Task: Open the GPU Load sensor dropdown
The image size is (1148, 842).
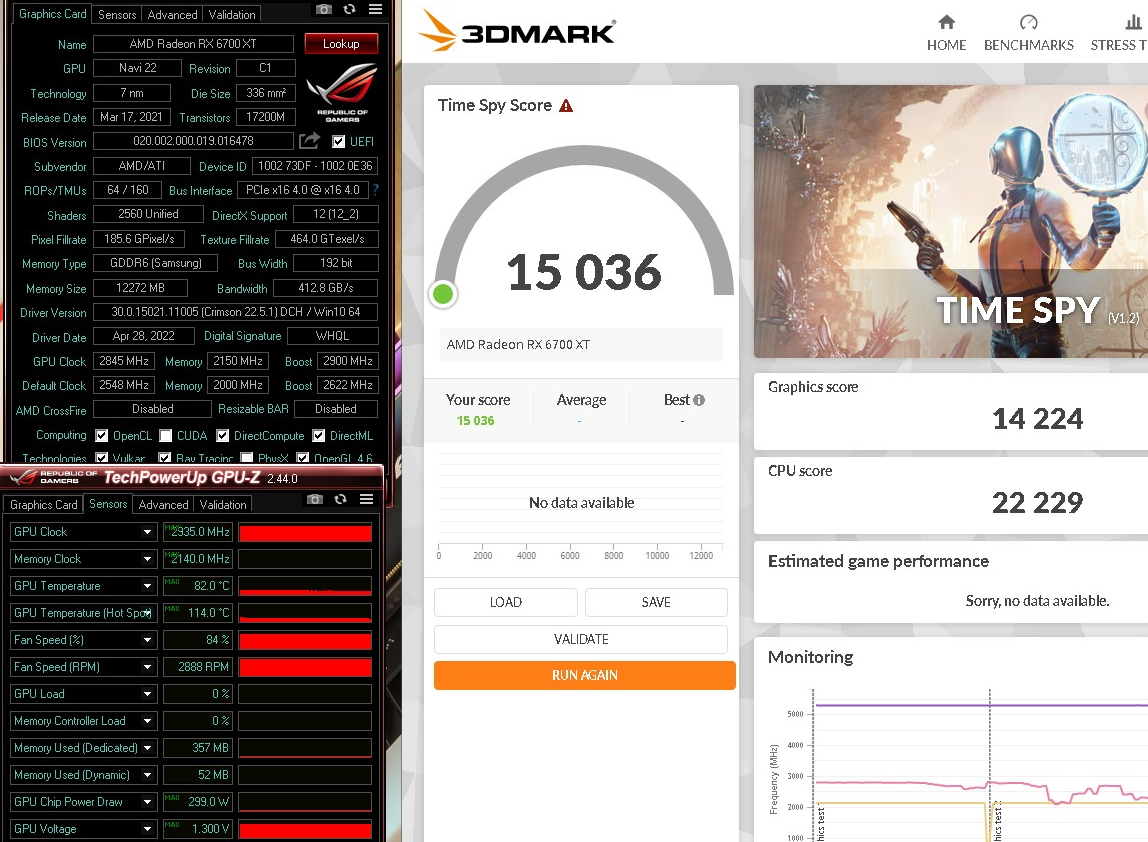Action: (x=147, y=694)
